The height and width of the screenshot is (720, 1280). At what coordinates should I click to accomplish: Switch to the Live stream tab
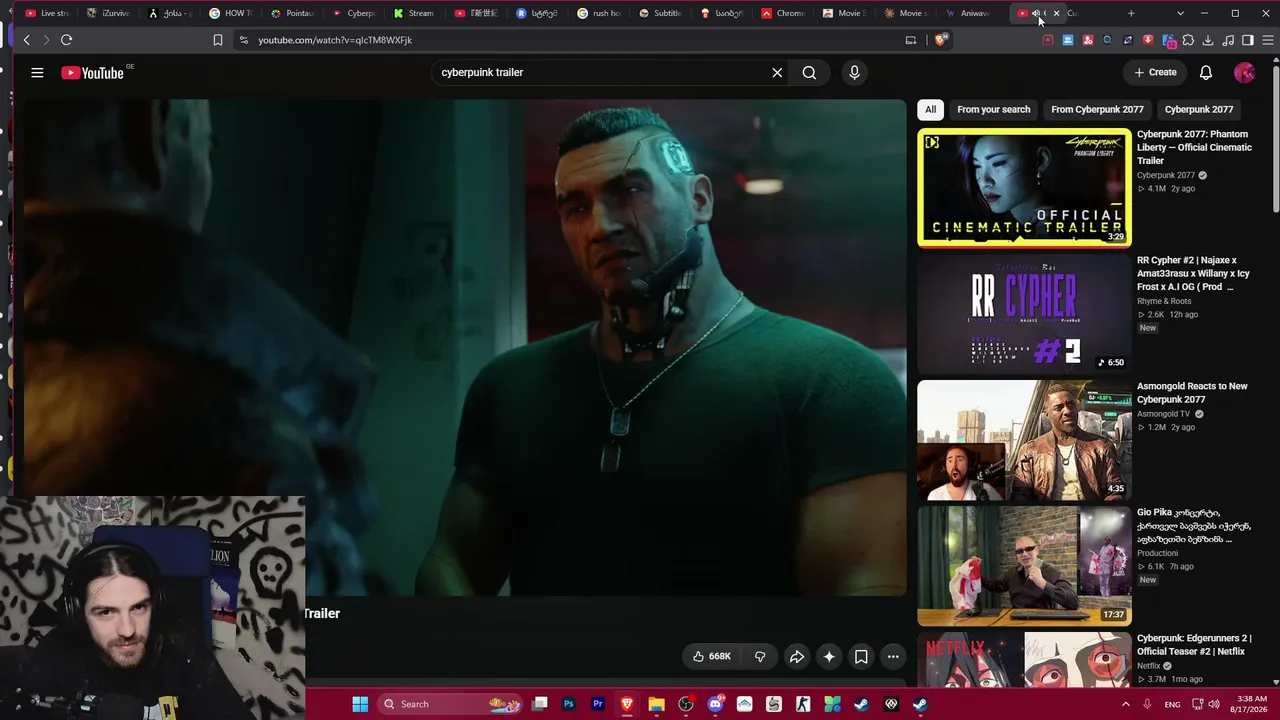tap(48, 13)
